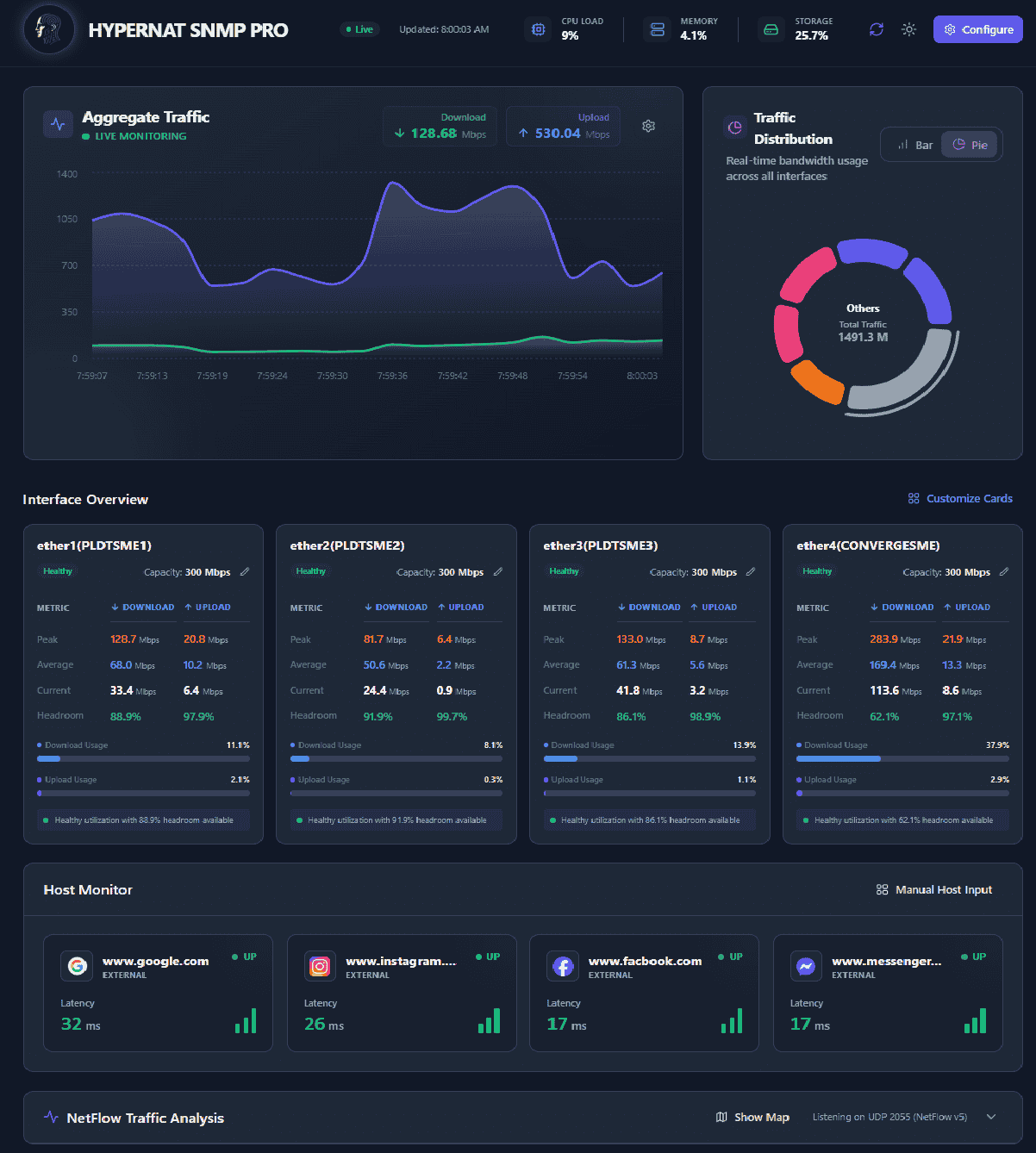Switch Traffic Distribution to Bar view
The width and height of the screenshot is (1036, 1153).
[916, 144]
